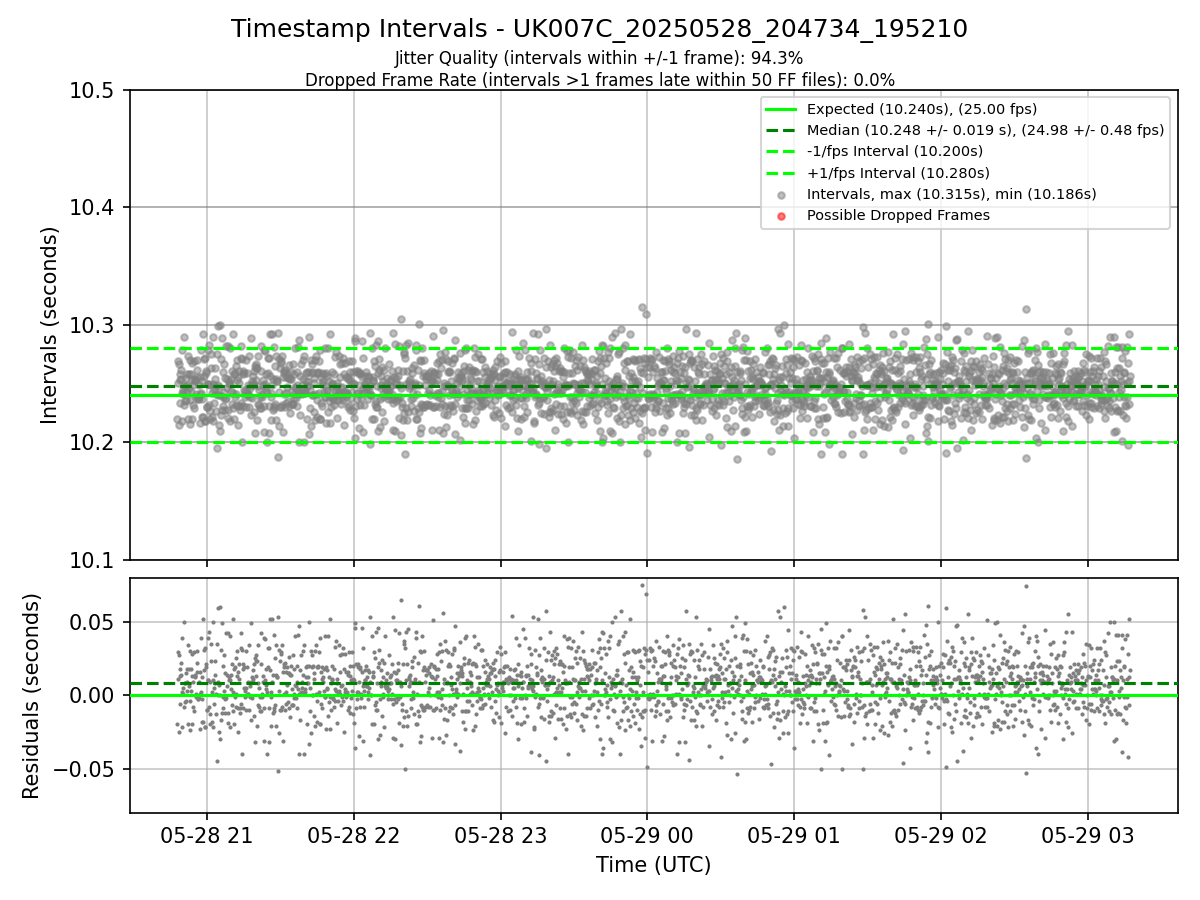Viewport: 1200px width, 900px height.
Task: Click legend entry 'Median (10.248 +/- 0.019 s)'
Action: (985, 130)
